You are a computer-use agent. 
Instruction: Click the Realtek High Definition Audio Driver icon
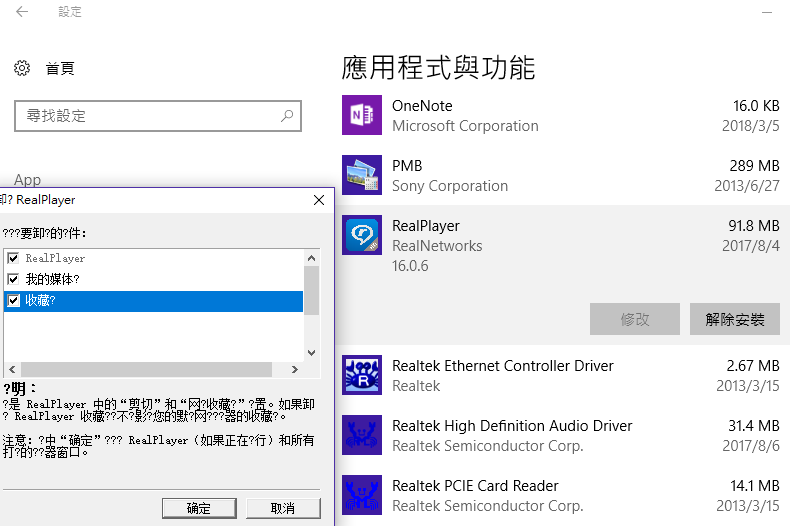(x=362, y=435)
